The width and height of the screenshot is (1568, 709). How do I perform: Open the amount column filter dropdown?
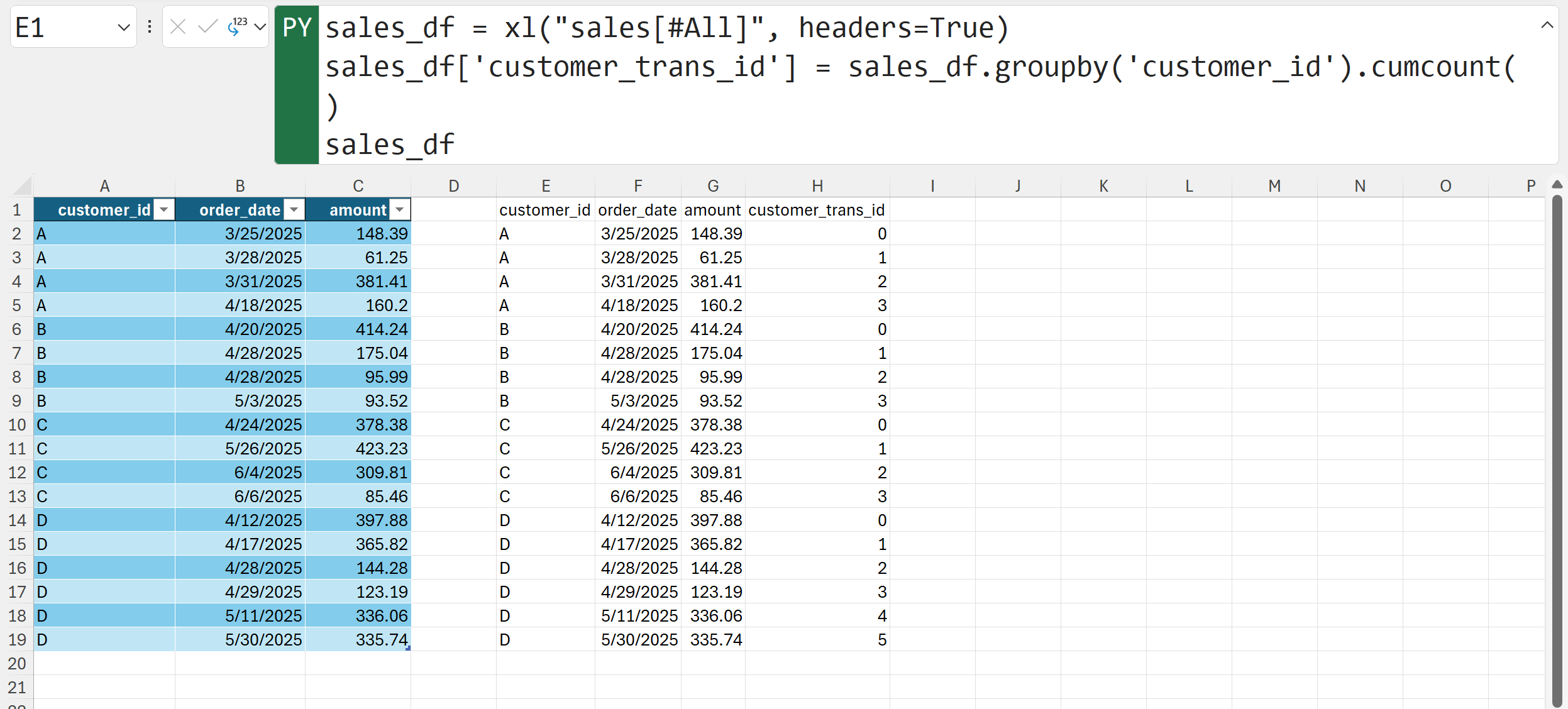pos(400,210)
